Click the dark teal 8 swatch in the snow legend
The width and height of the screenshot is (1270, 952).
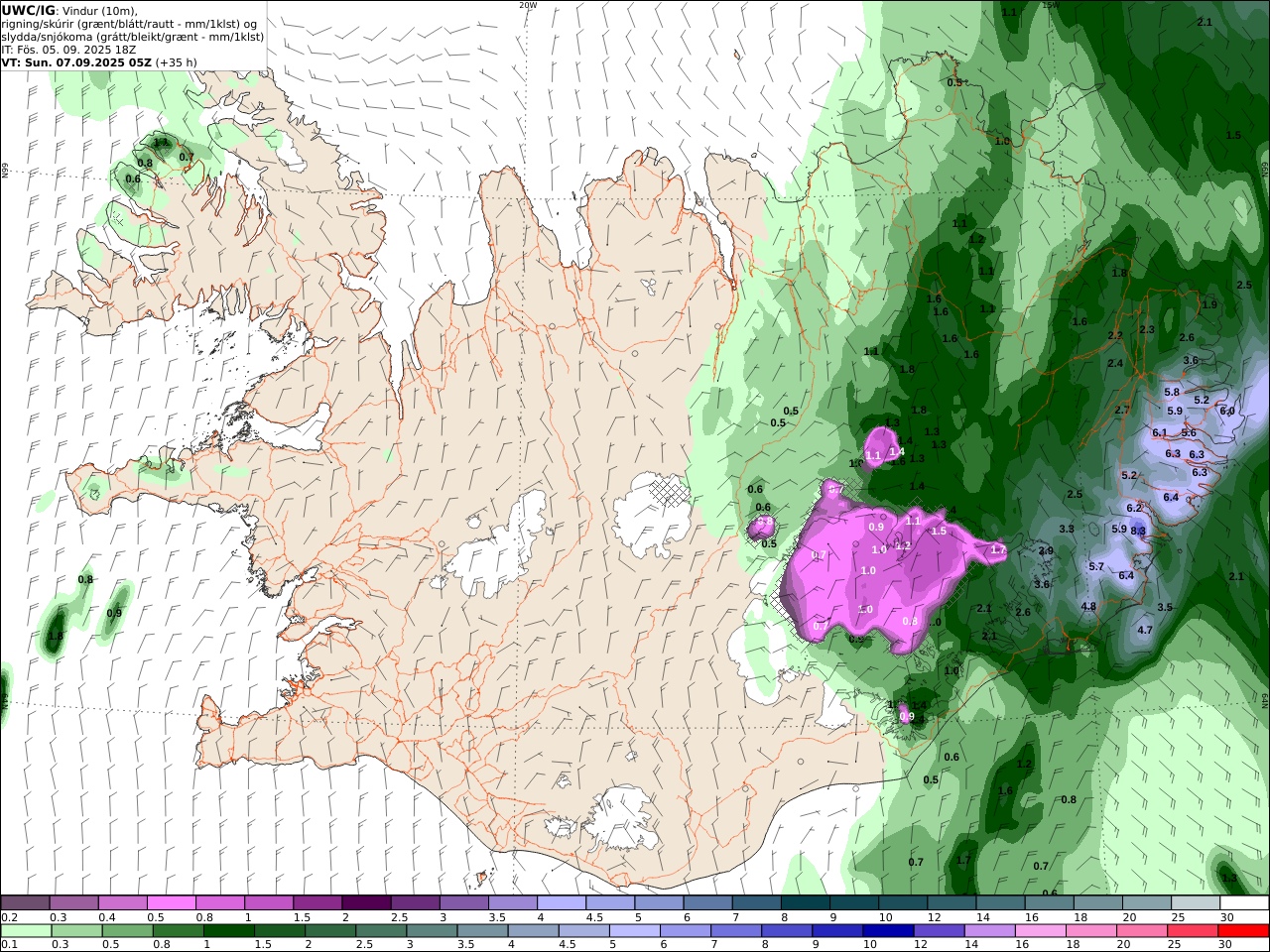pos(806,903)
